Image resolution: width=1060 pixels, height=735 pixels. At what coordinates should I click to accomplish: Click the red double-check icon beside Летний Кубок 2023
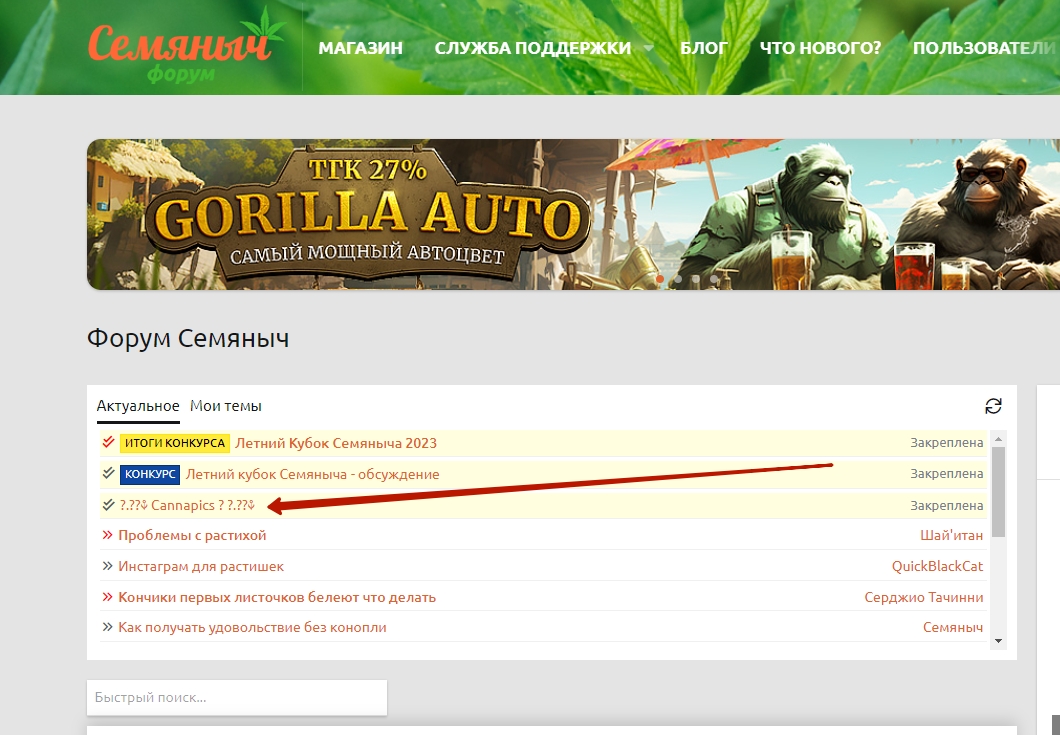[108, 443]
